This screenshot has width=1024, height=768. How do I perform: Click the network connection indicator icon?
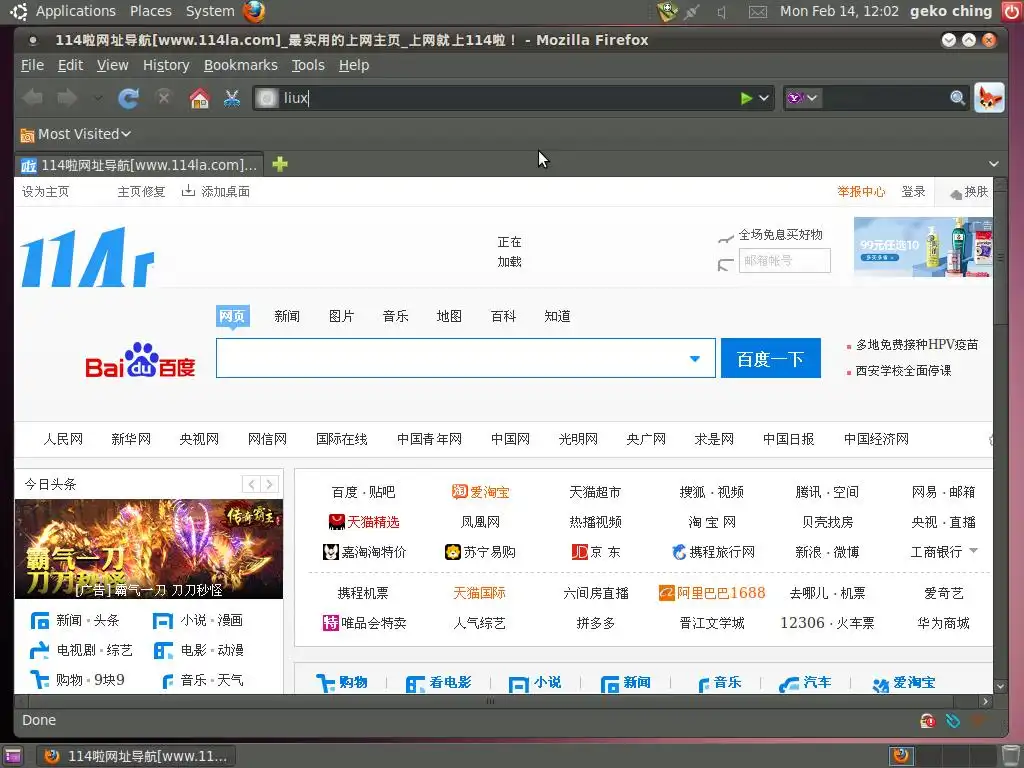692,12
